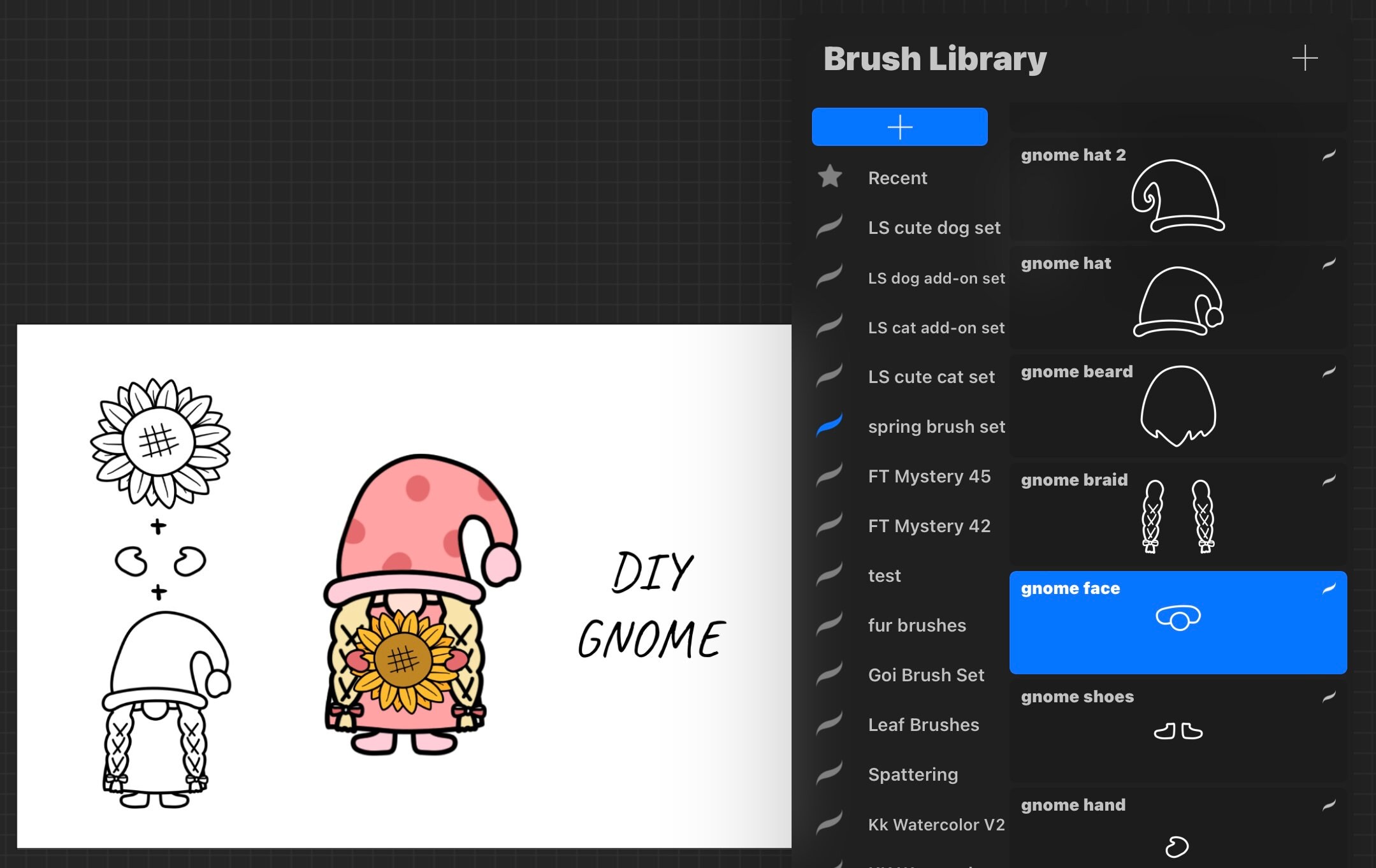1376x868 pixels.
Task: Click the stroke icon on gnome braid
Action: pyautogui.click(x=1329, y=480)
